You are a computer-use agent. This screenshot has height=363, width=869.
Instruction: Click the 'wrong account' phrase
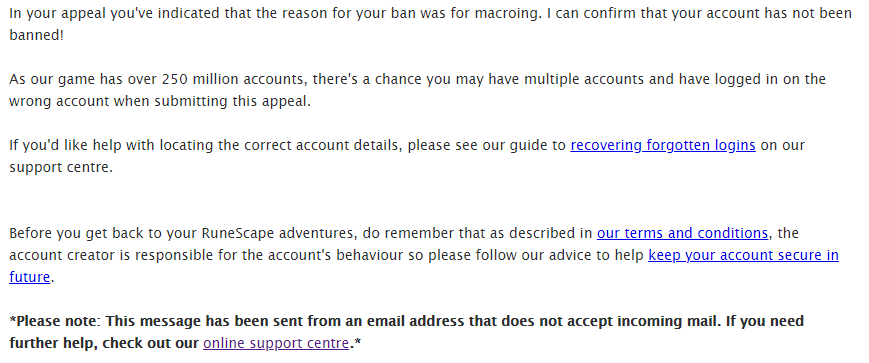tap(59, 102)
